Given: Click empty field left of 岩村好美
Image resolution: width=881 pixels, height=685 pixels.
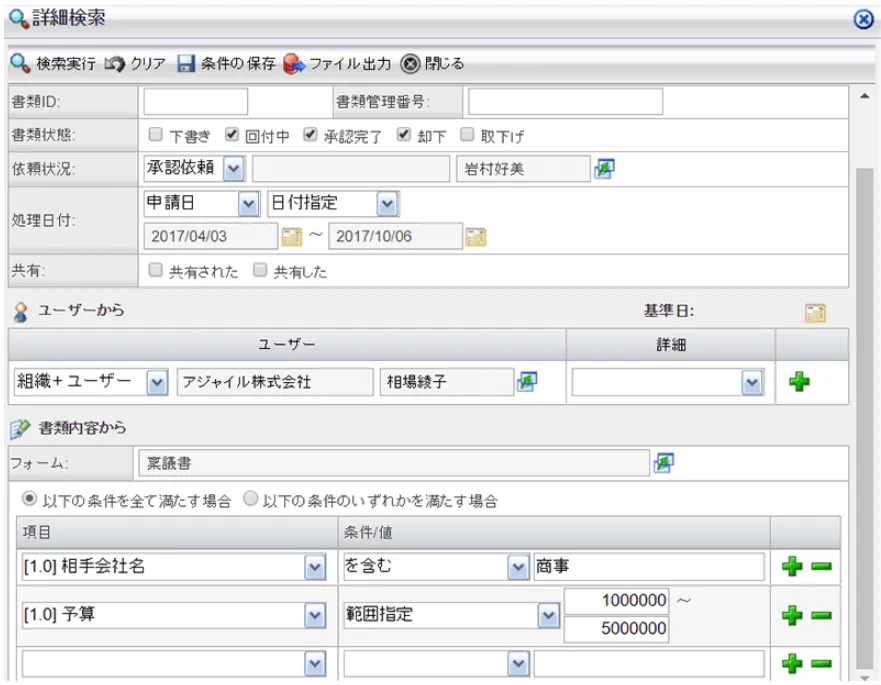Looking at the screenshot, I should tap(351, 169).
